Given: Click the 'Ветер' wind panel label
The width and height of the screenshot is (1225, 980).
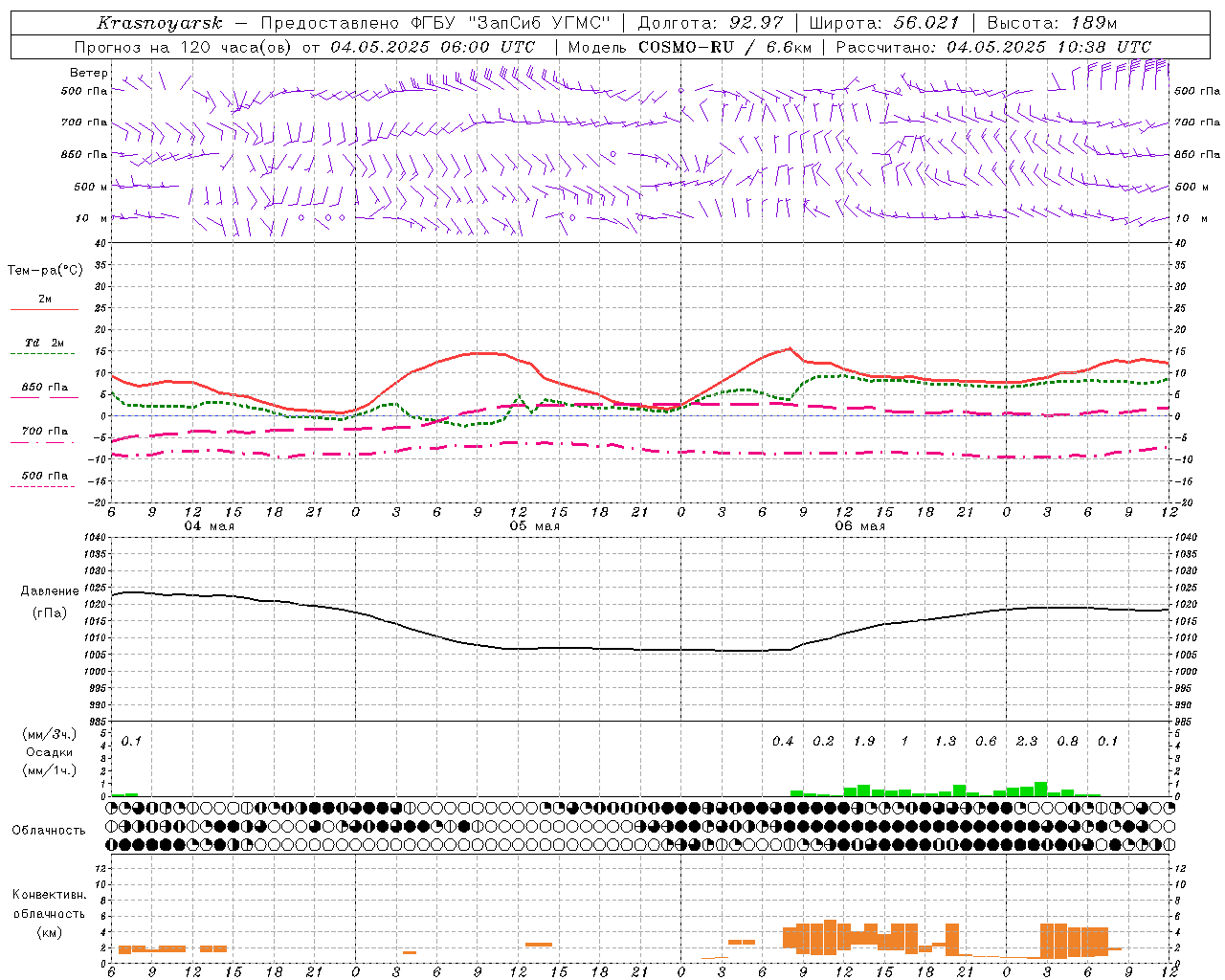Looking at the screenshot, I should pyautogui.click(x=89, y=73).
